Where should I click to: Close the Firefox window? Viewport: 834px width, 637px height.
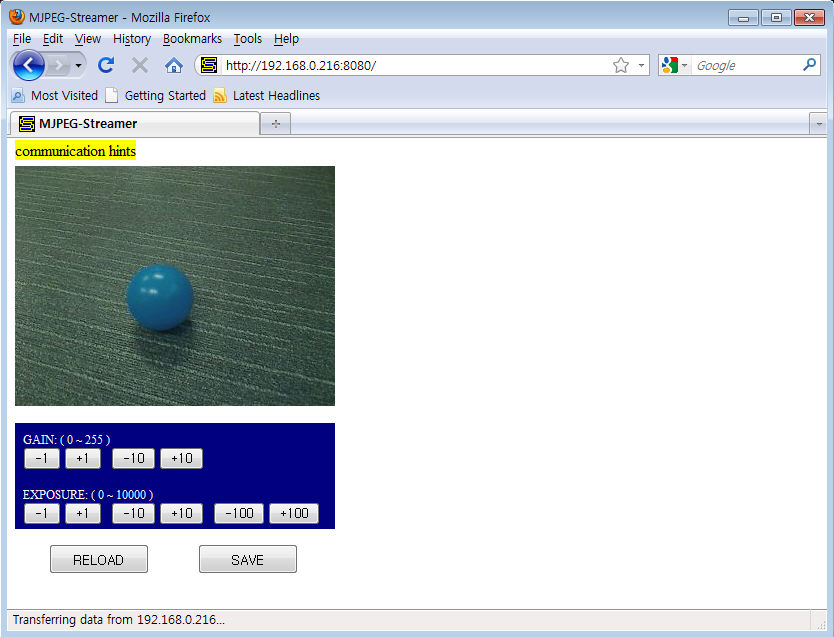[x=809, y=18]
